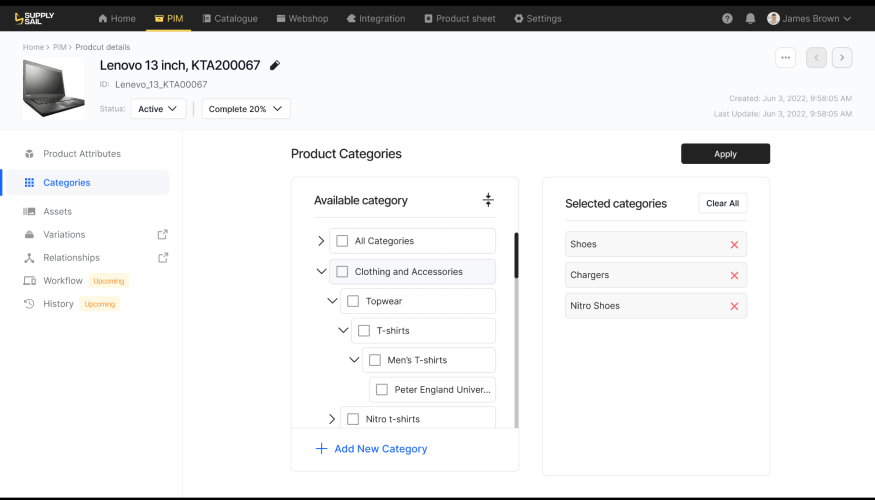
Task: Click the Lenevo_13_KTA00067 product ID text
Action: [161, 85]
